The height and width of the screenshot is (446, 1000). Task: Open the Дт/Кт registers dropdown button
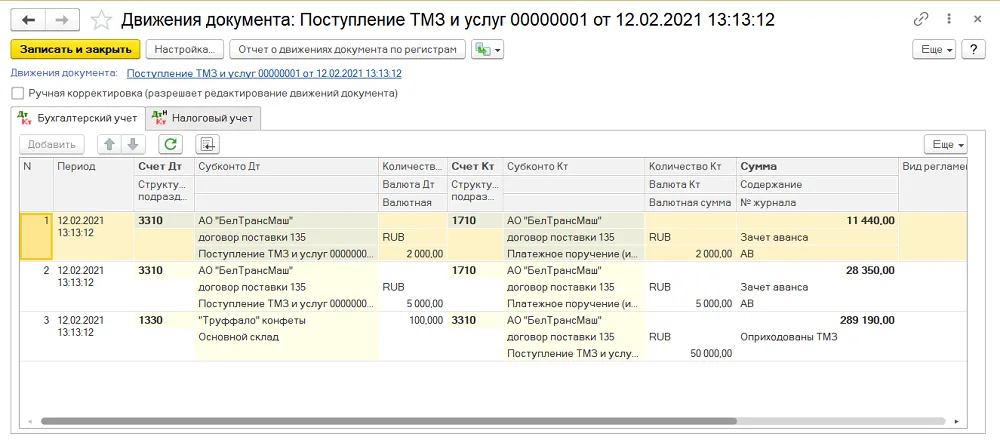tap(487, 49)
